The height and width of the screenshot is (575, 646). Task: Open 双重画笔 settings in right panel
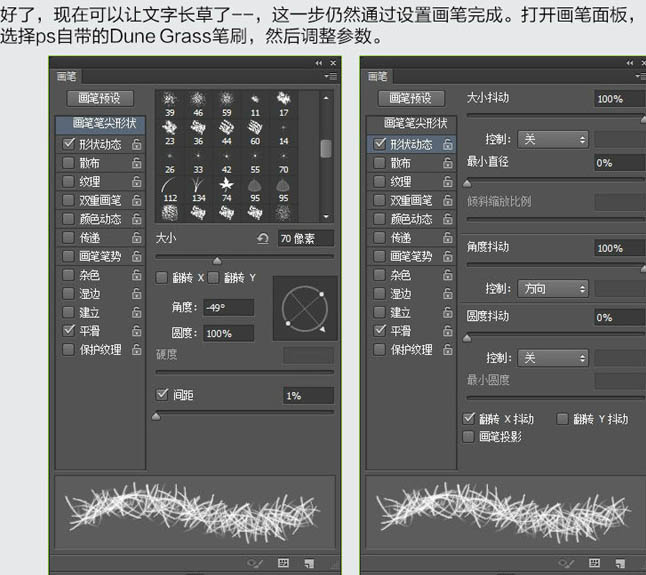point(412,201)
